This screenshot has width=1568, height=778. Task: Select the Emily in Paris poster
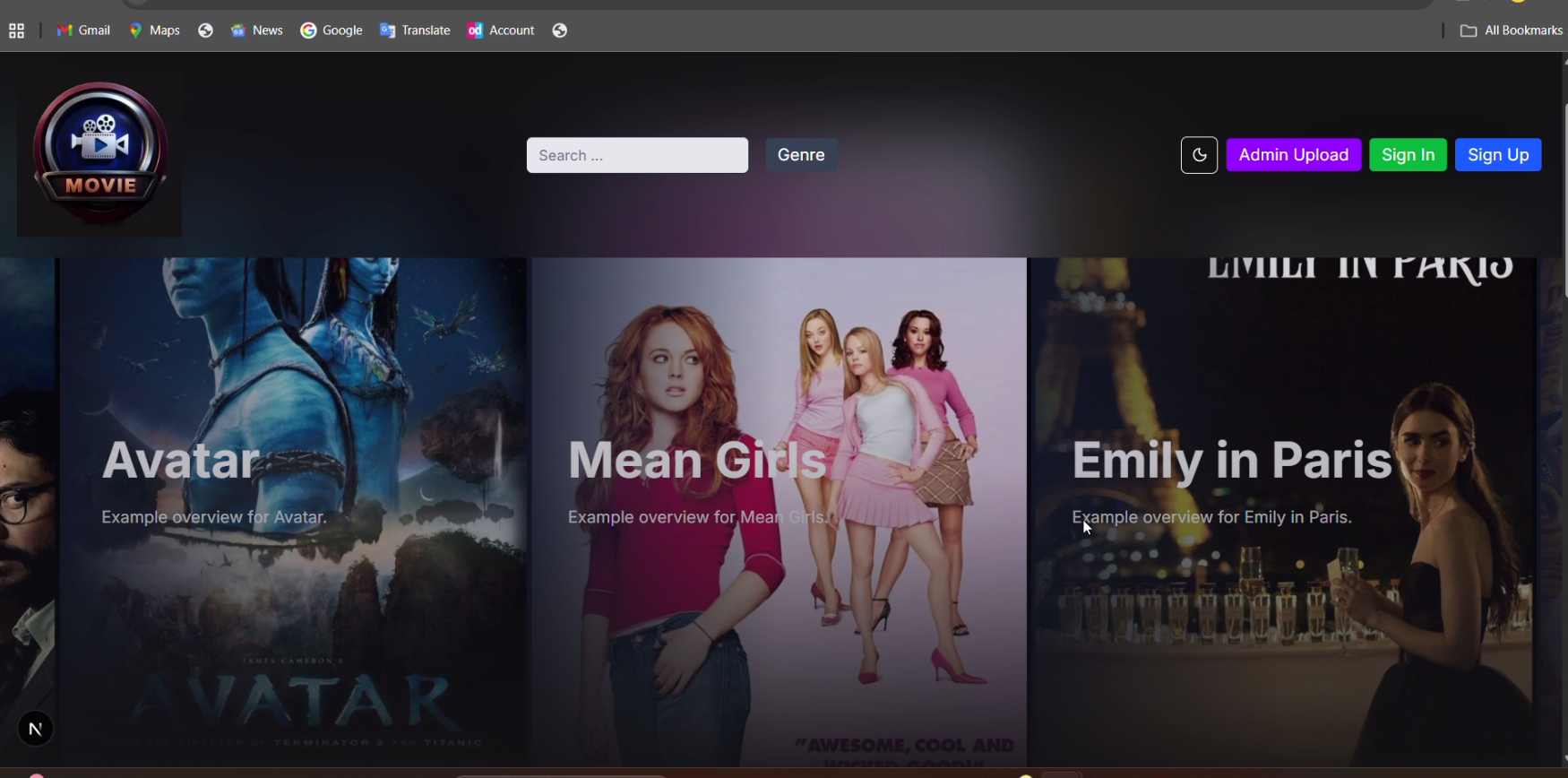(1282, 512)
